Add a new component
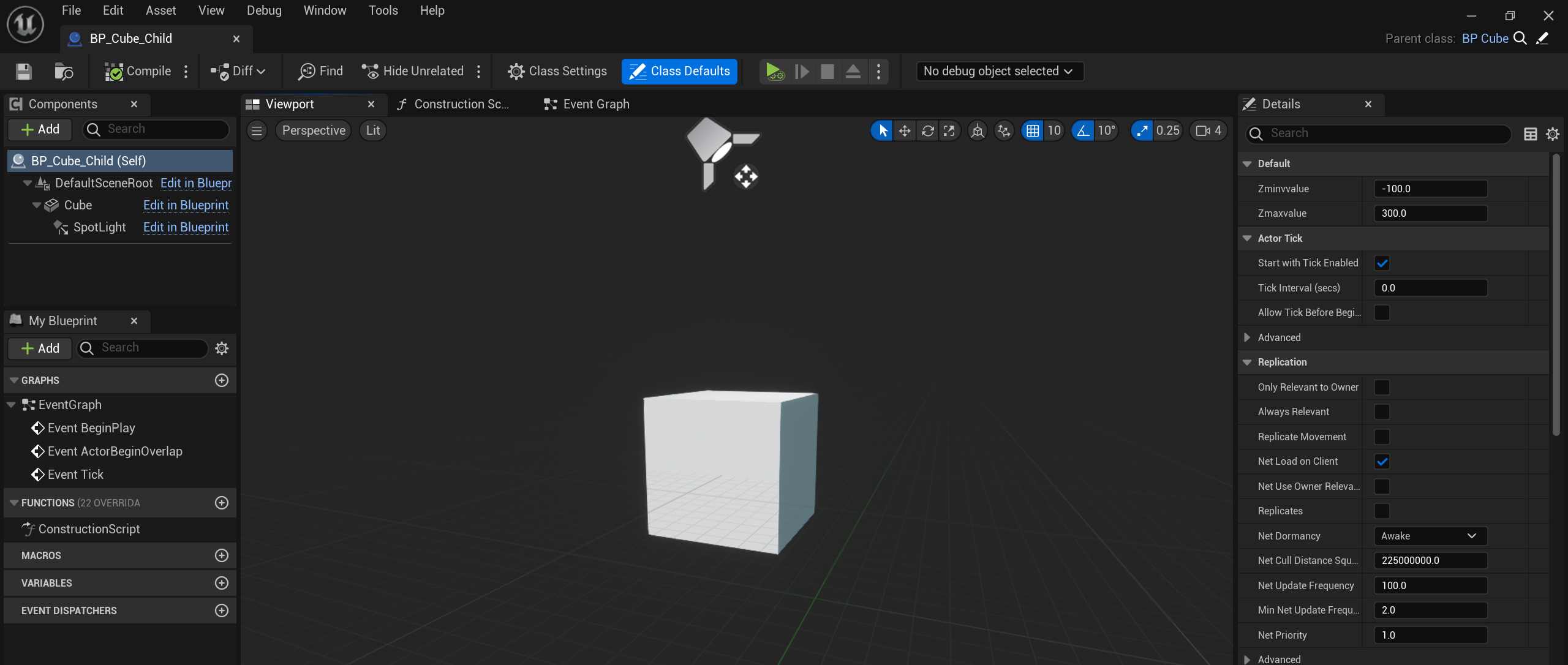 pyautogui.click(x=40, y=129)
